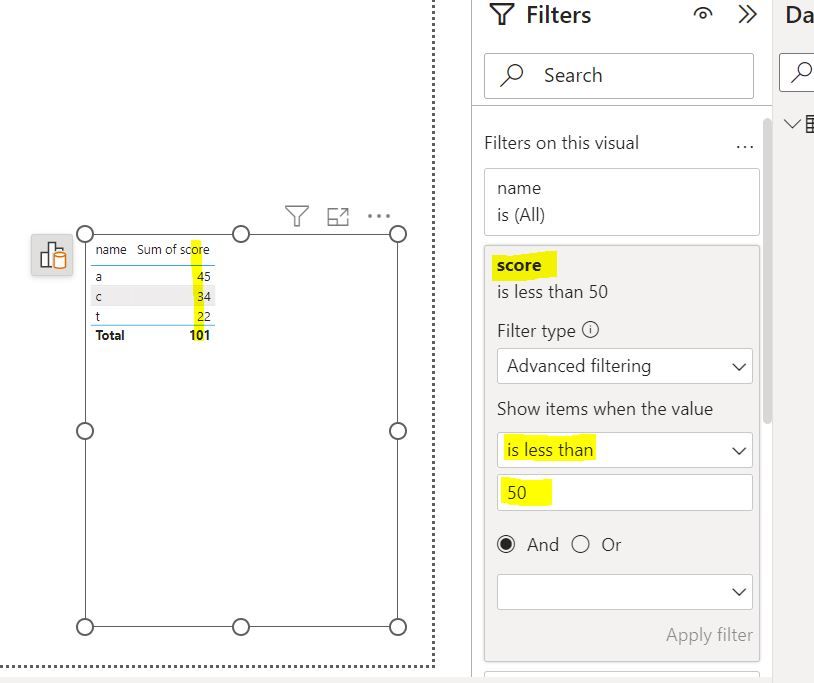
Task: Click the bottom-right corner handle of visual
Action: [x=398, y=627]
